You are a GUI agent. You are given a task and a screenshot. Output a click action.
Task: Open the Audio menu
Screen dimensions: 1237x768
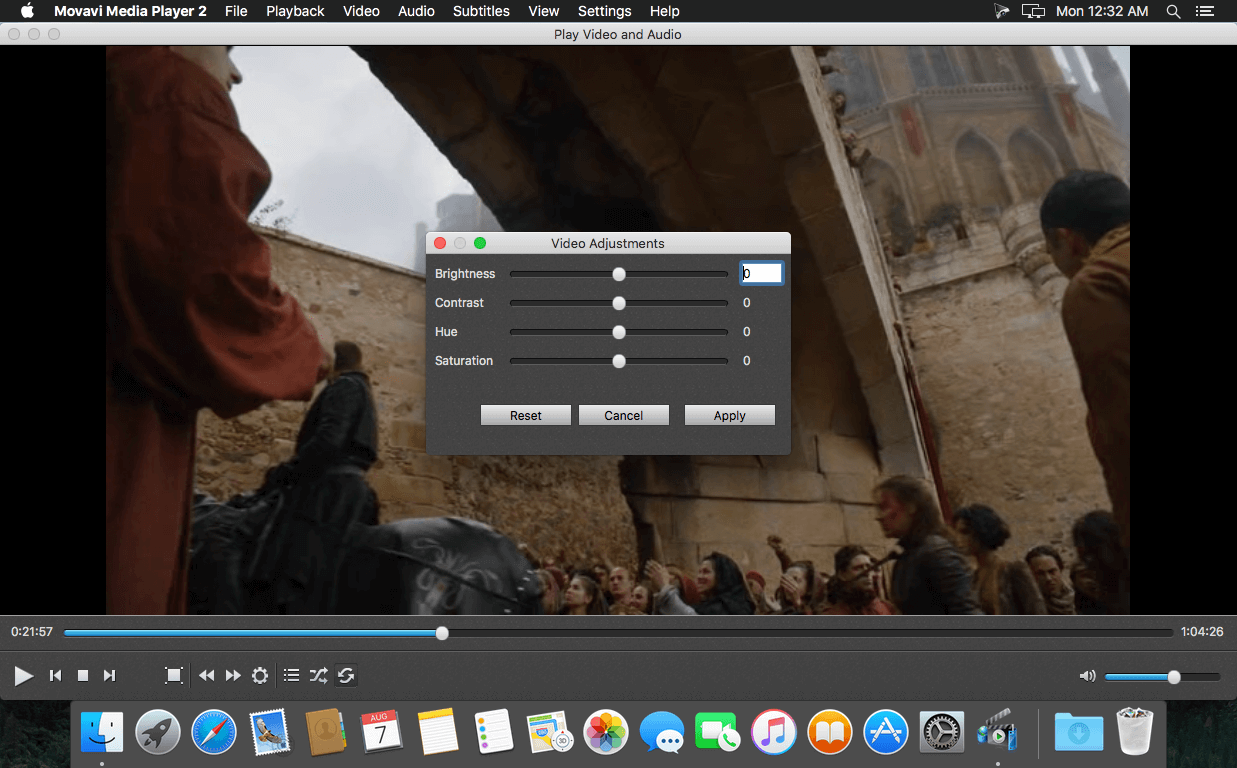416,11
